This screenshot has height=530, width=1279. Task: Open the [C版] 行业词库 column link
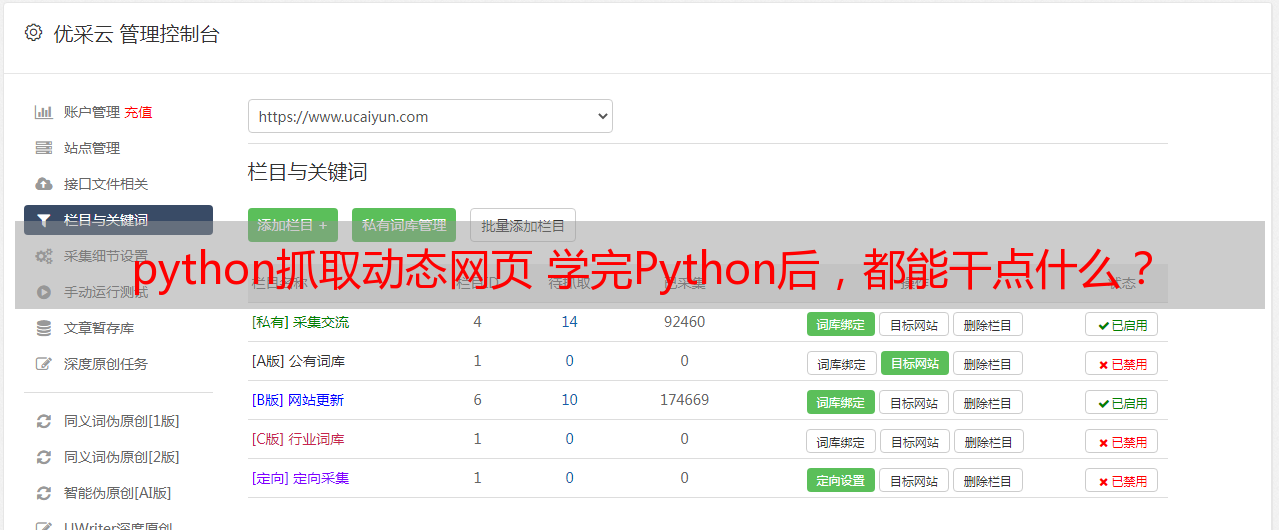(298, 439)
